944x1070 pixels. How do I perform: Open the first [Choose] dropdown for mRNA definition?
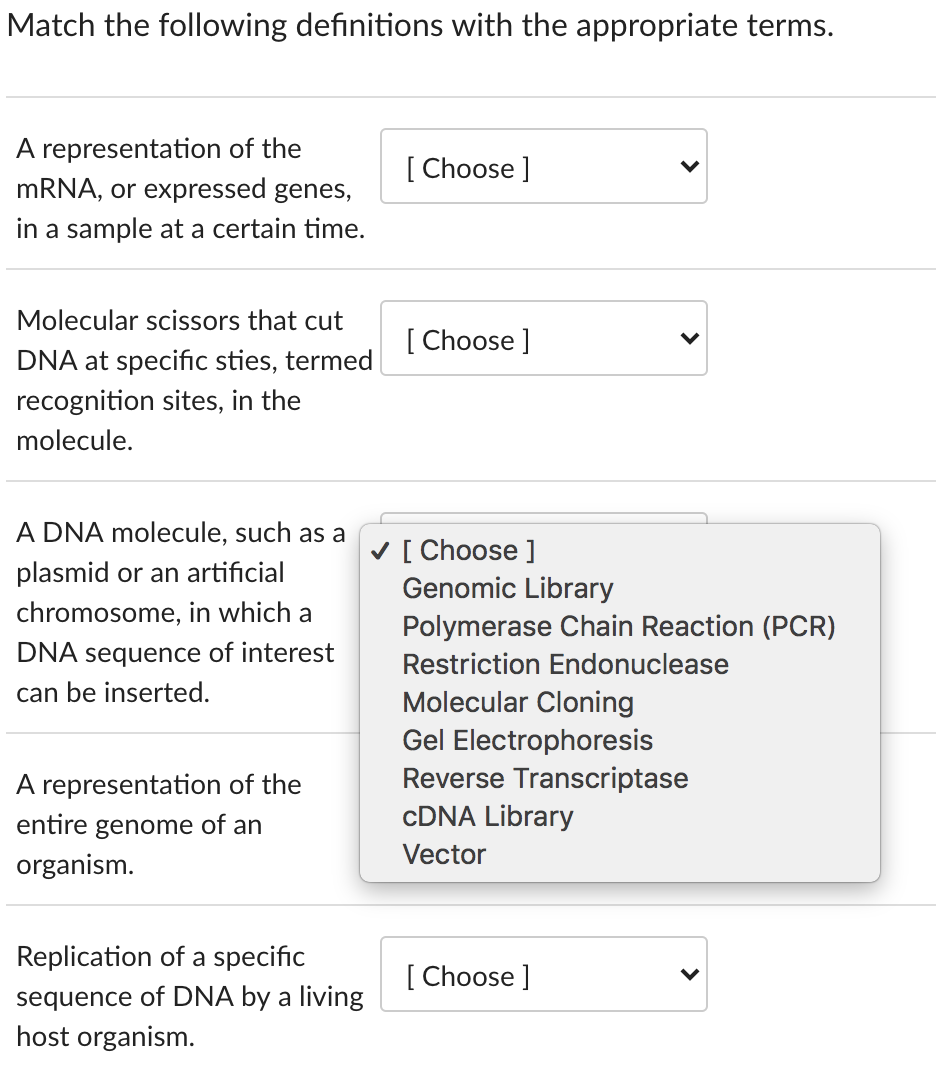tap(543, 166)
